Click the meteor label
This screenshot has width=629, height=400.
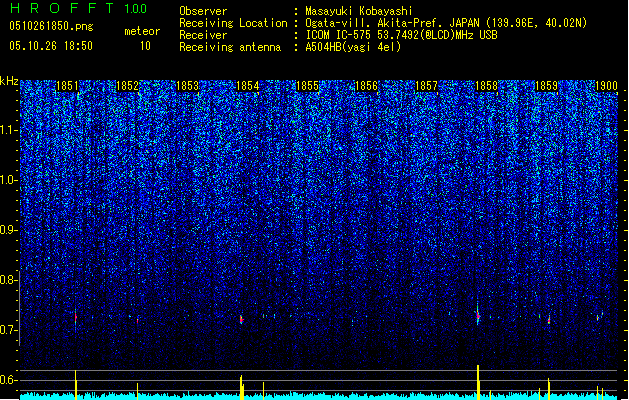142,31
